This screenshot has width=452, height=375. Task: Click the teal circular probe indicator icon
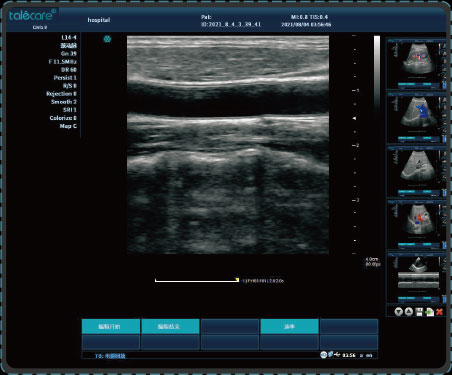pos(107,39)
